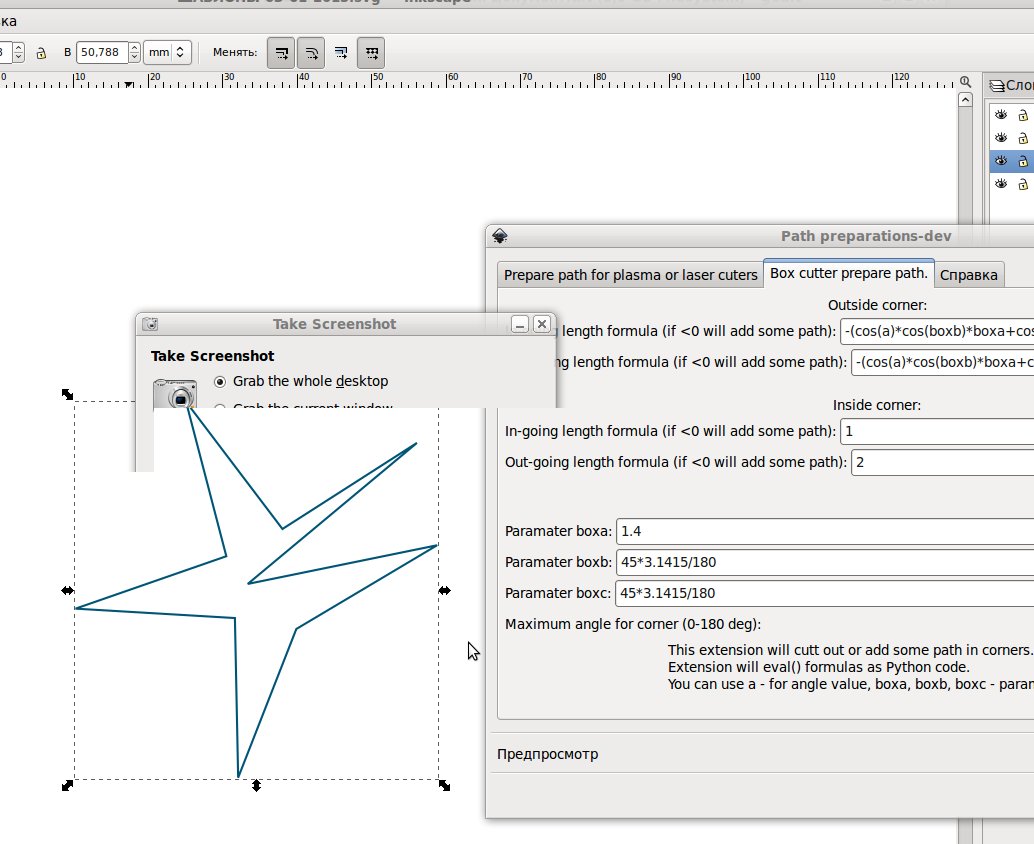Click Outside corner out-going formula field
Viewport: 1034px width, 844px height.
click(x=943, y=362)
